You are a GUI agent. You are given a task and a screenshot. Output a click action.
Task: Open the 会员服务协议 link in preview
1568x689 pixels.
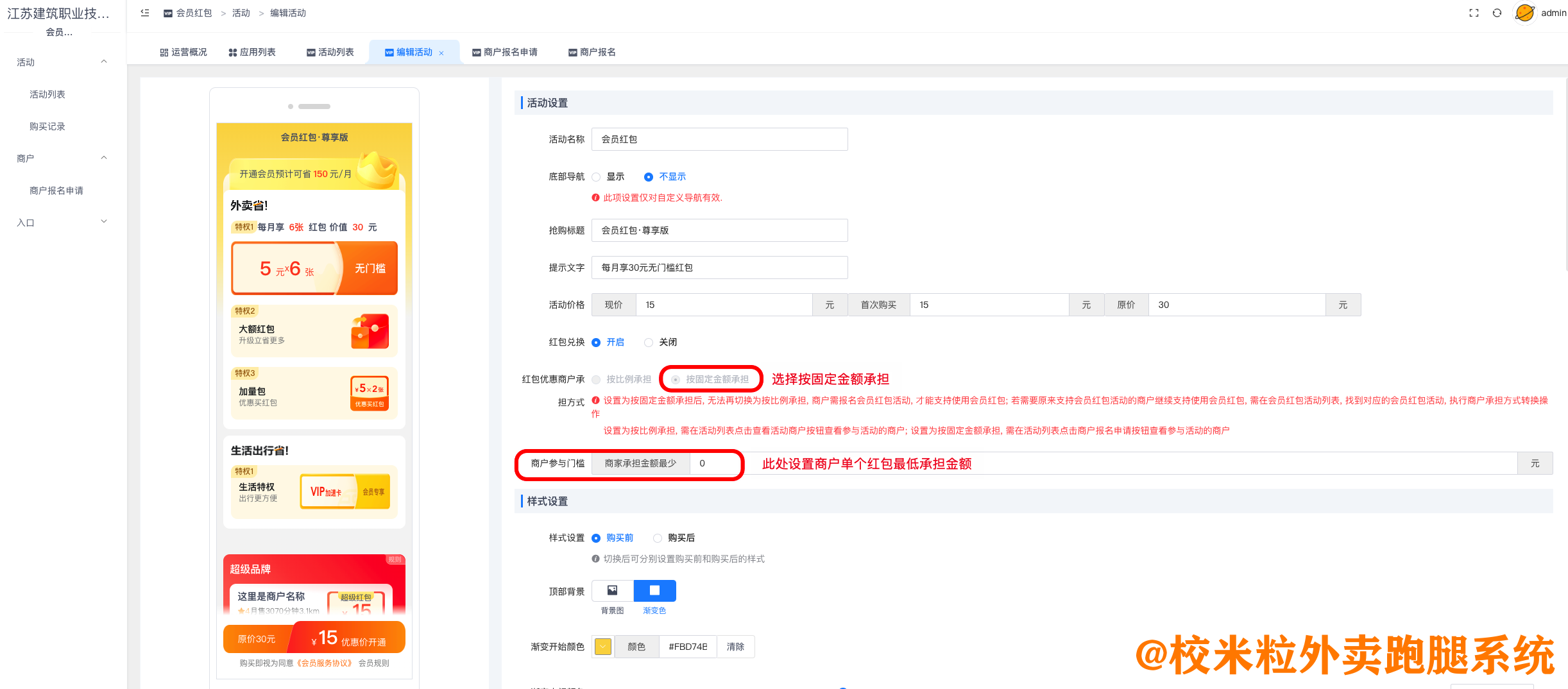(325, 663)
